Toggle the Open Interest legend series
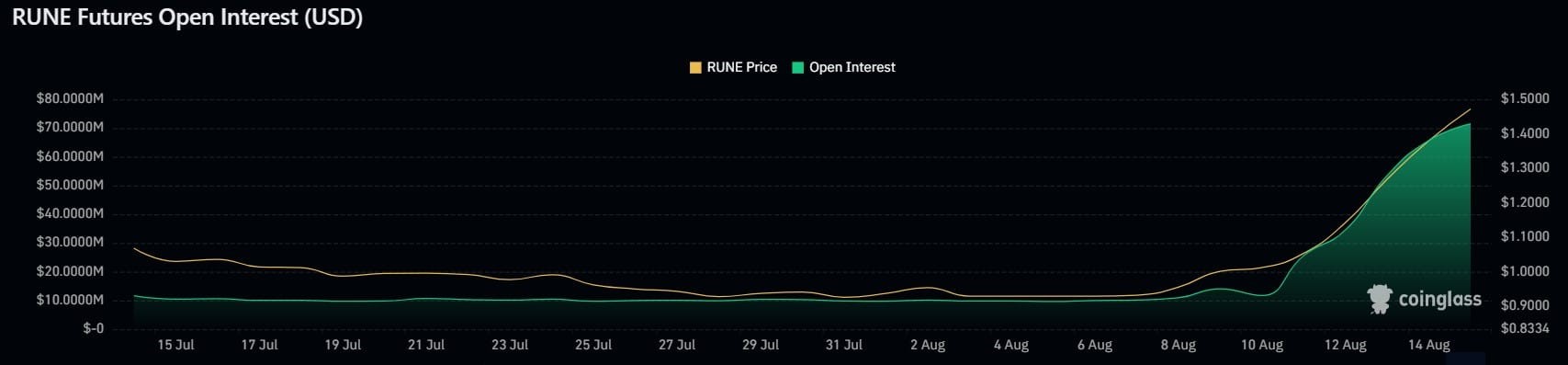 pyautogui.click(x=843, y=67)
